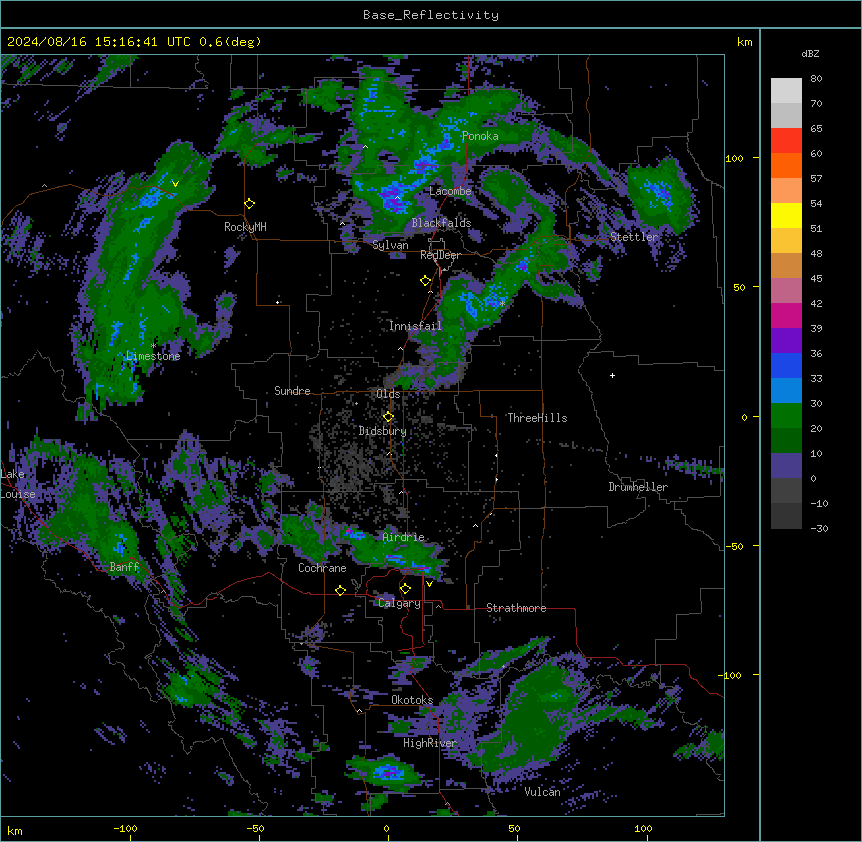Click the yellow V marker northeast of Calgary
The width and height of the screenshot is (862, 842).
(429, 584)
